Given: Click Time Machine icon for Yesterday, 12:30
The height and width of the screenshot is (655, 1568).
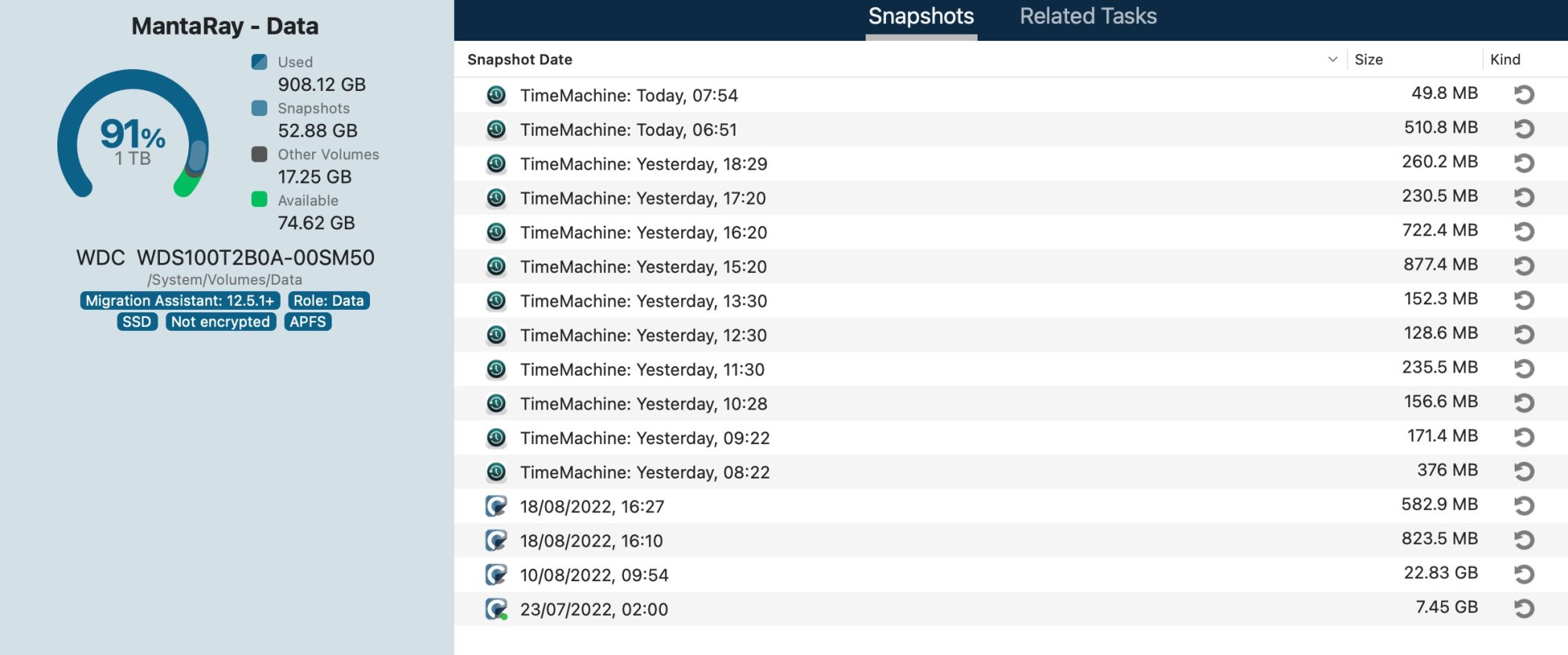Looking at the screenshot, I should [x=496, y=335].
